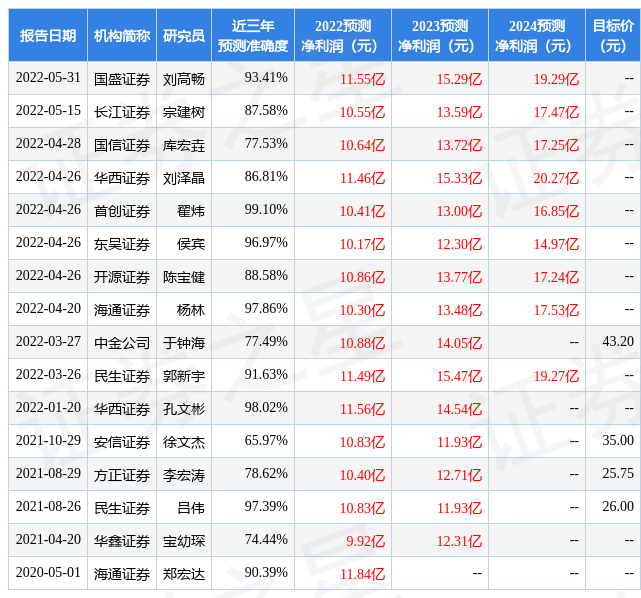Click researcher name 陈宝健
This screenshot has width=641, height=598.
(184, 277)
